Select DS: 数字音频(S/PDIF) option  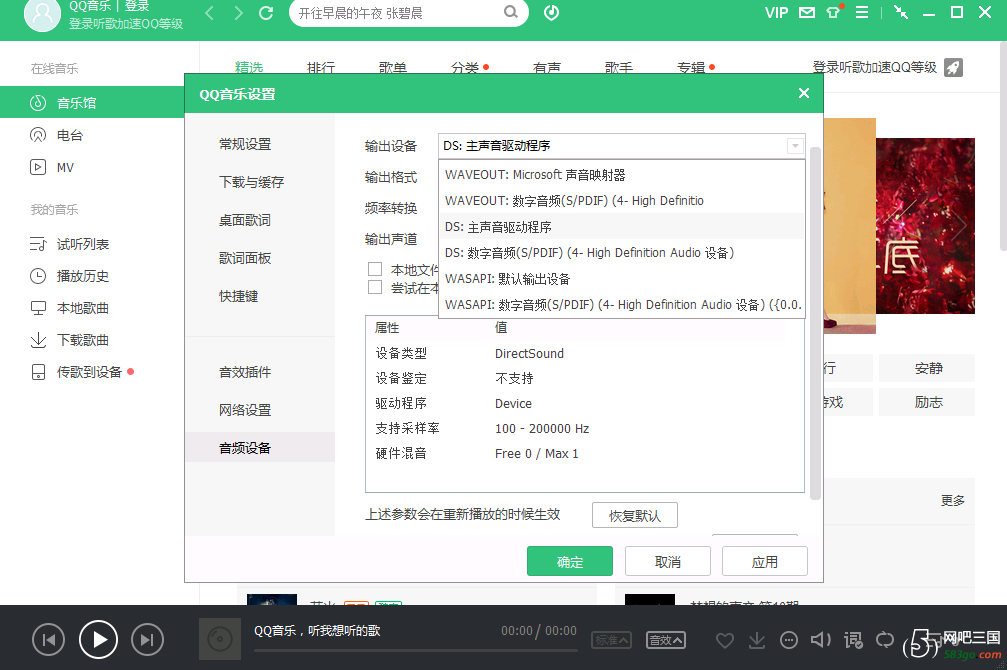click(x=621, y=252)
